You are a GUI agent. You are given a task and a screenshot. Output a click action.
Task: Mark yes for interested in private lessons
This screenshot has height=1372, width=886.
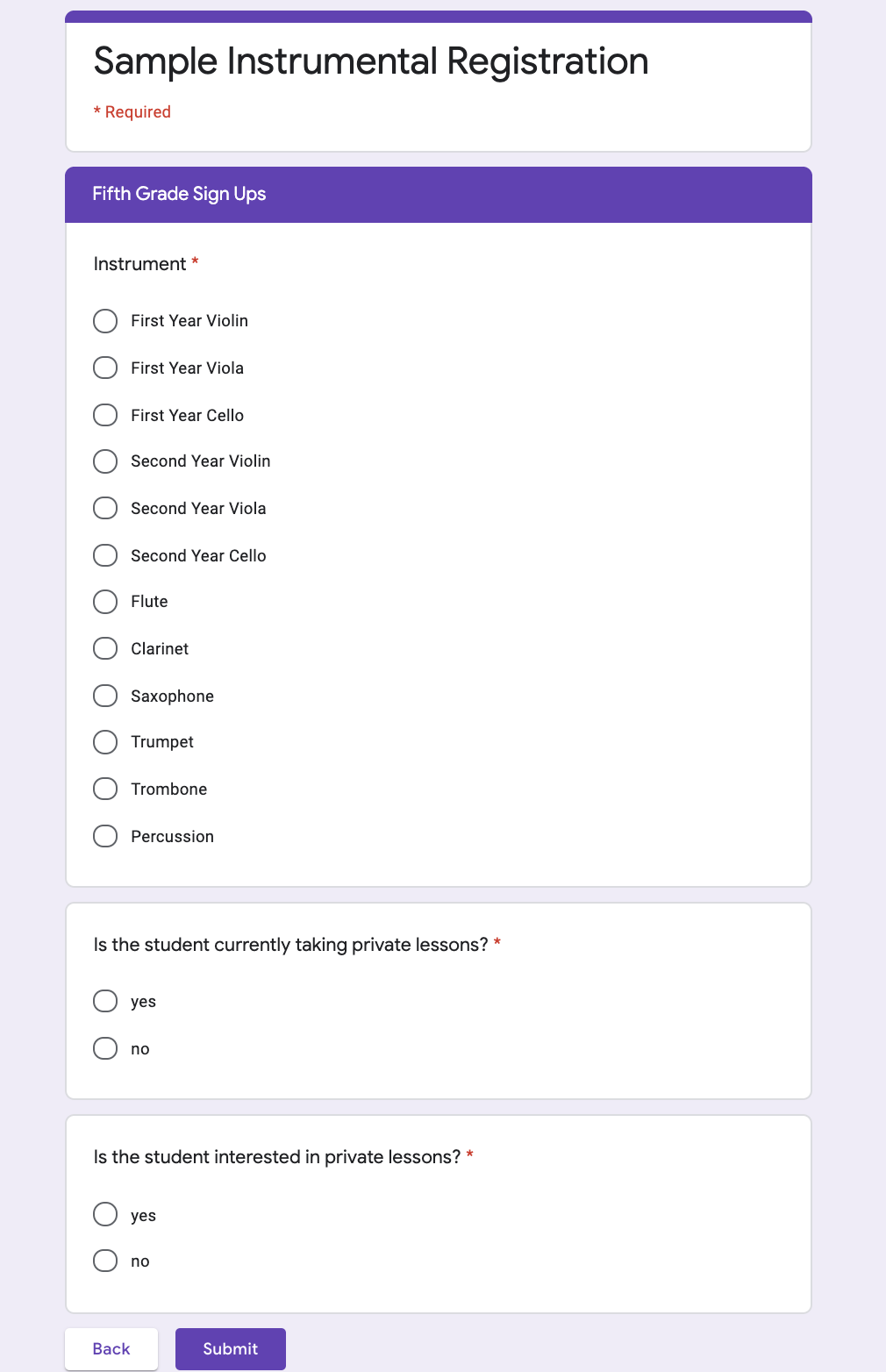105,1214
